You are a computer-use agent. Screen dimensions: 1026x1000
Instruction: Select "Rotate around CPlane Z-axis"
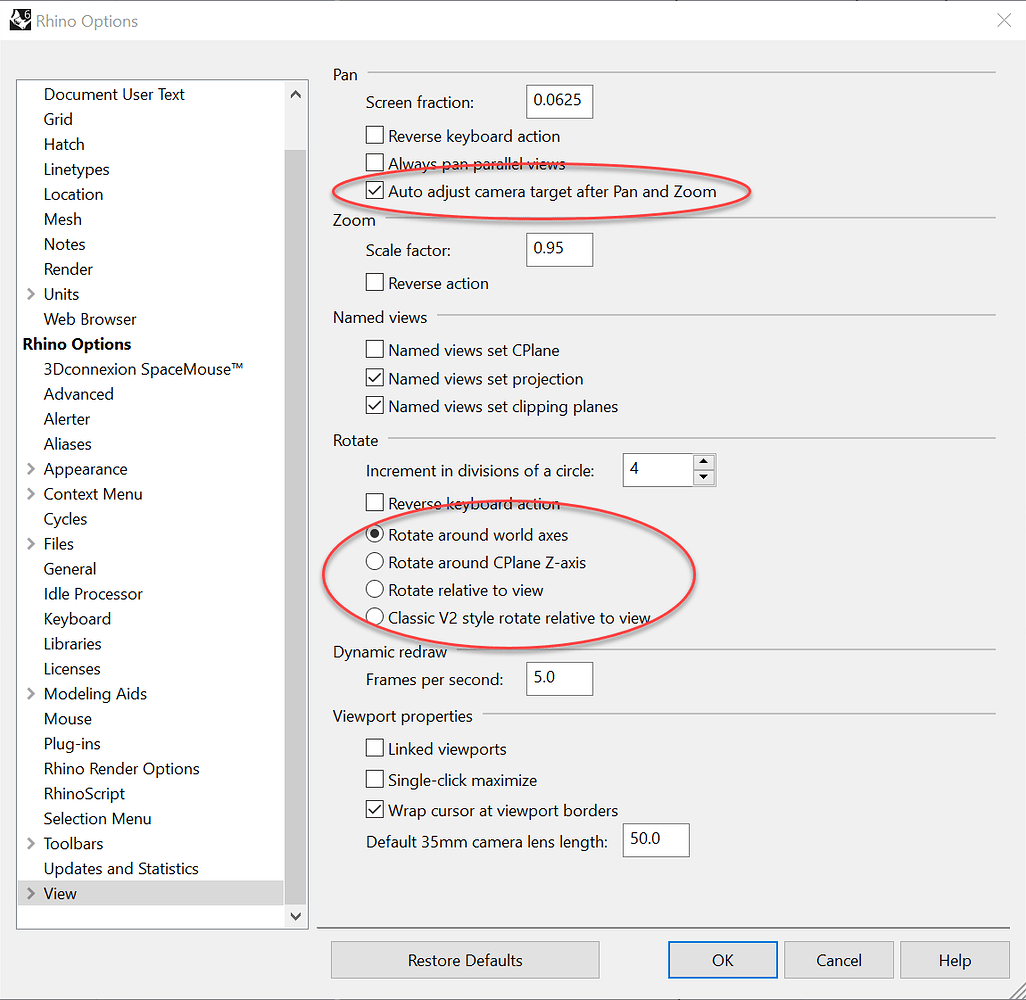click(x=375, y=562)
